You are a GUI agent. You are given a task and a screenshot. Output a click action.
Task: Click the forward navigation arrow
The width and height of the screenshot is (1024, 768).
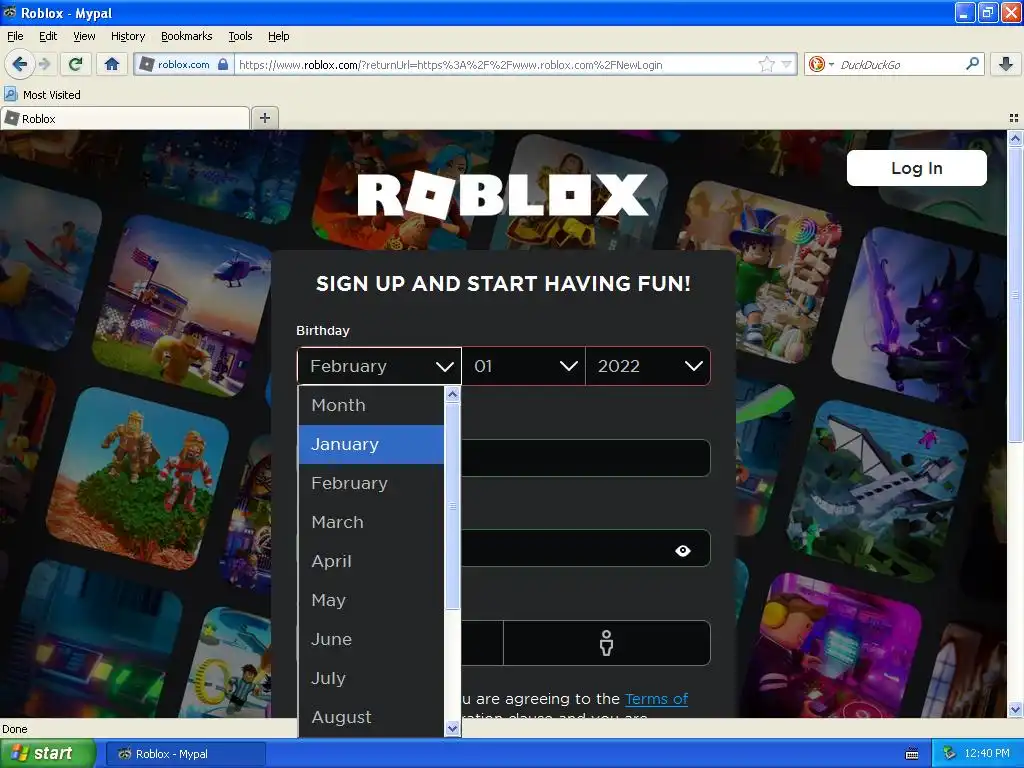tap(44, 64)
